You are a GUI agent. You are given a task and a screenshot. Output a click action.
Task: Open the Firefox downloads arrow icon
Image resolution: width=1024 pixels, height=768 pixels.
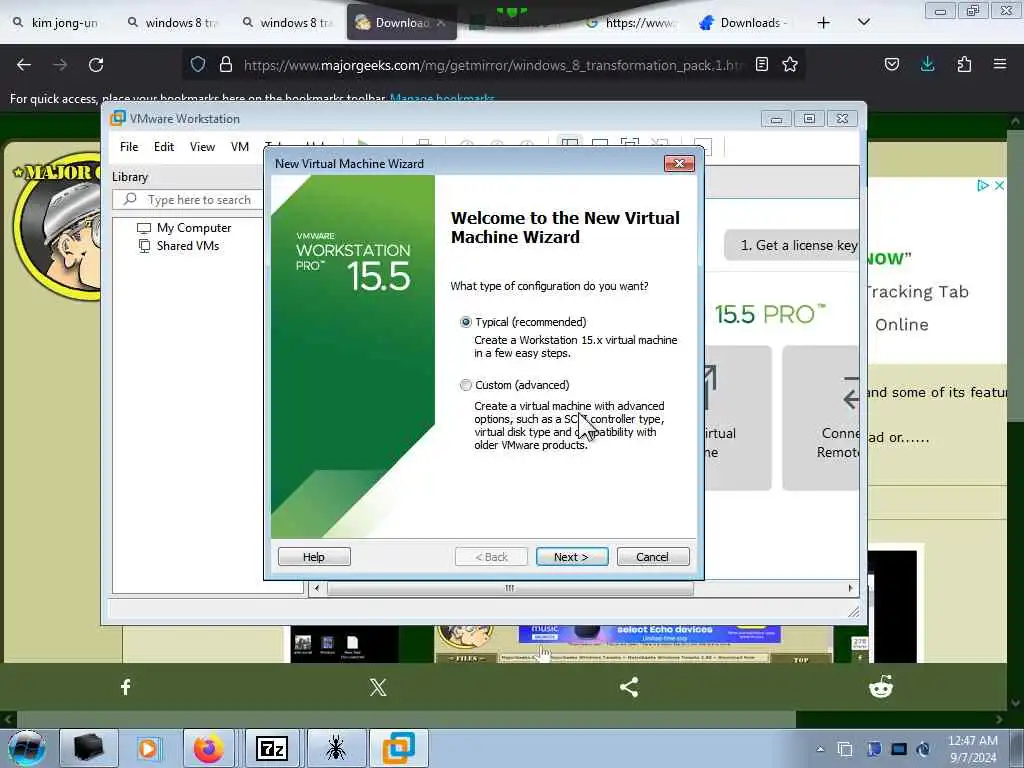click(927, 64)
